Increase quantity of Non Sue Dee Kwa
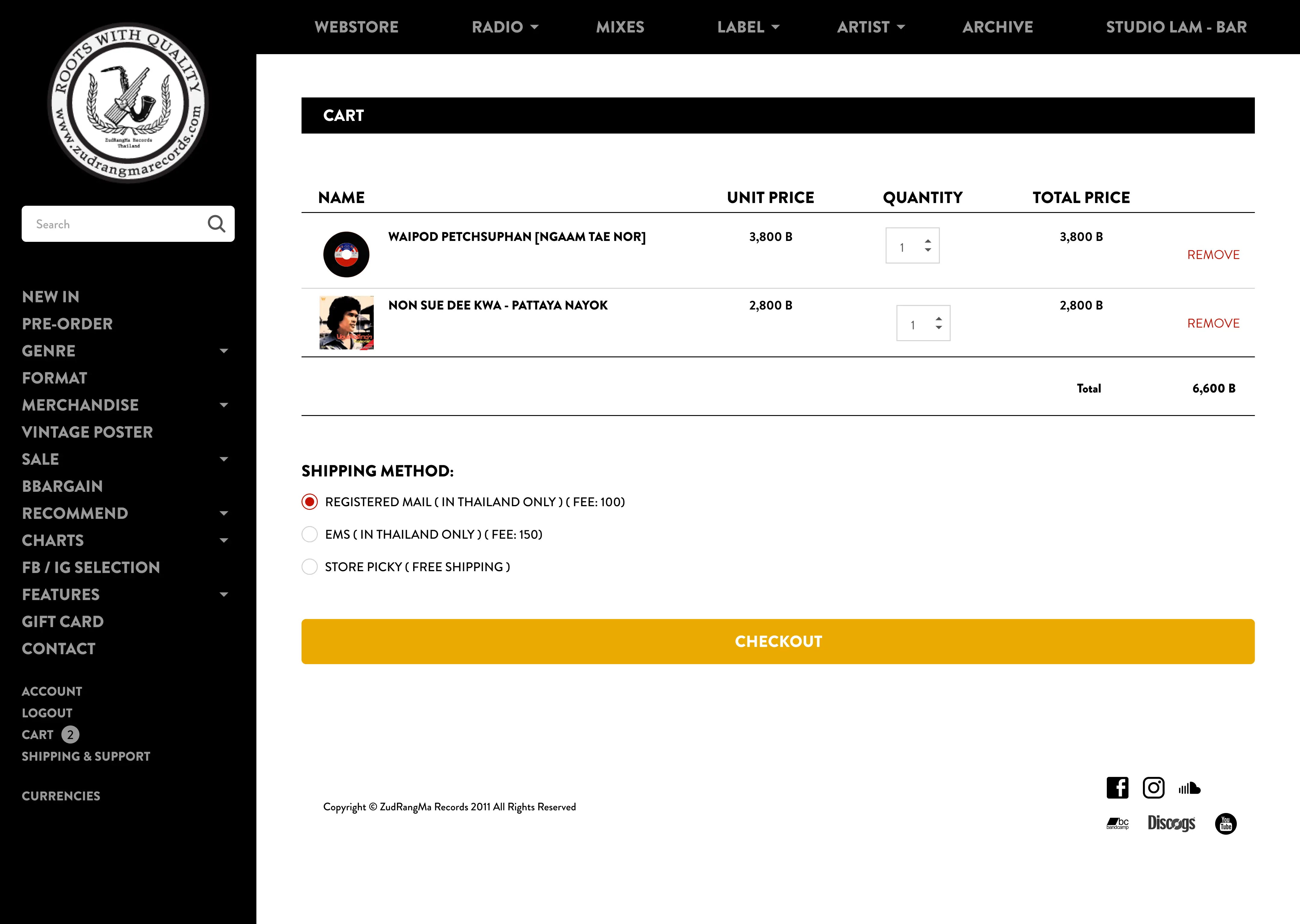This screenshot has width=1300, height=924. pyautogui.click(x=939, y=319)
